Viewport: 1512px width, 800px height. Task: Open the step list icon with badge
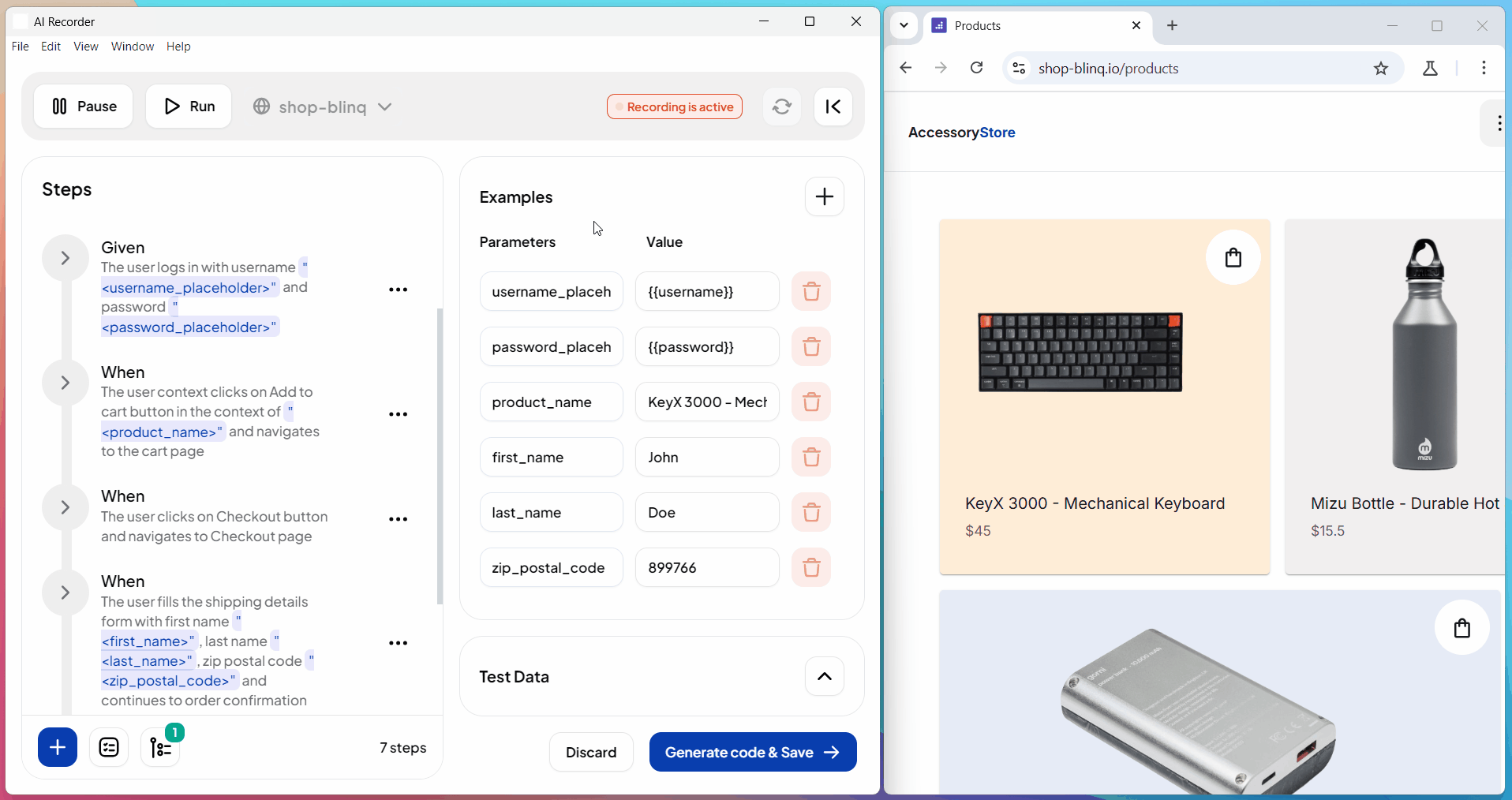pyautogui.click(x=161, y=747)
